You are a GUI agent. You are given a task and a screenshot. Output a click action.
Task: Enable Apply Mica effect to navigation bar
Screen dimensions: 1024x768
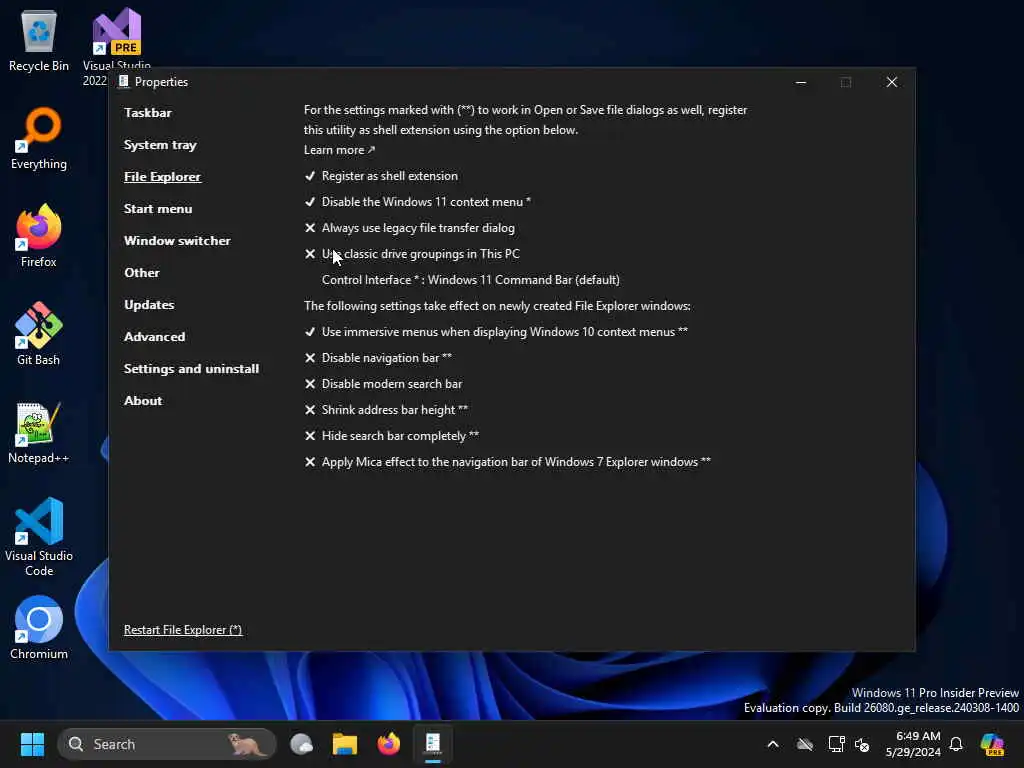[x=507, y=462]
